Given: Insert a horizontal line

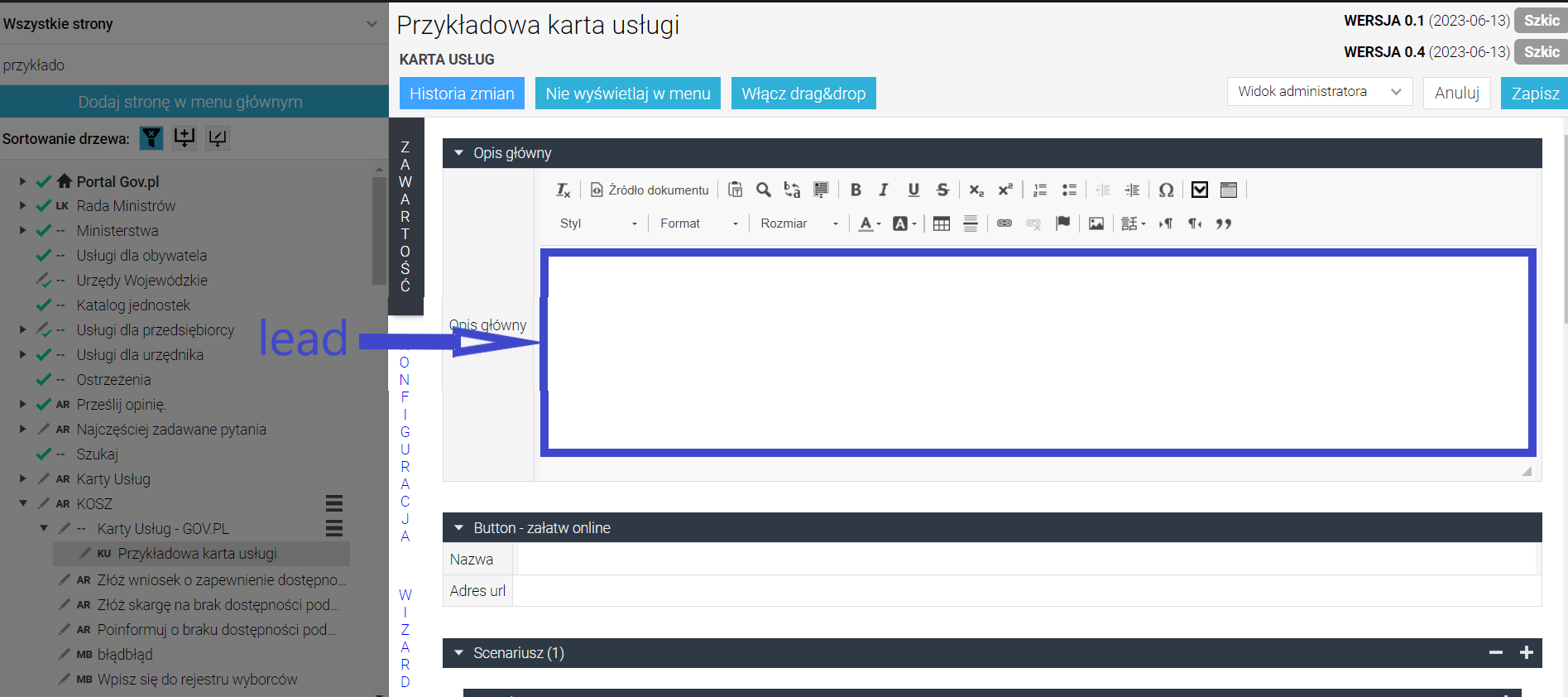Looking at the screenshot, I should click(x=971, y=224).
